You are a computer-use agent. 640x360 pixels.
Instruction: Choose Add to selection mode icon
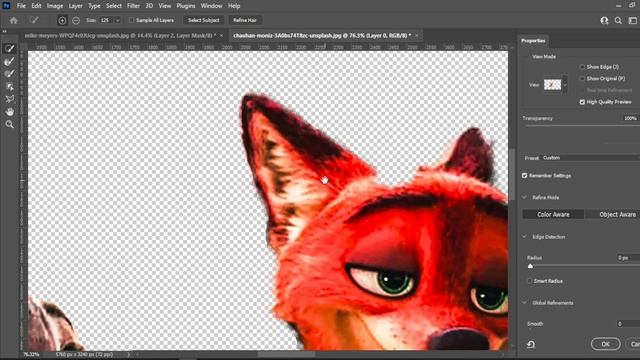(x=62, y=20)
